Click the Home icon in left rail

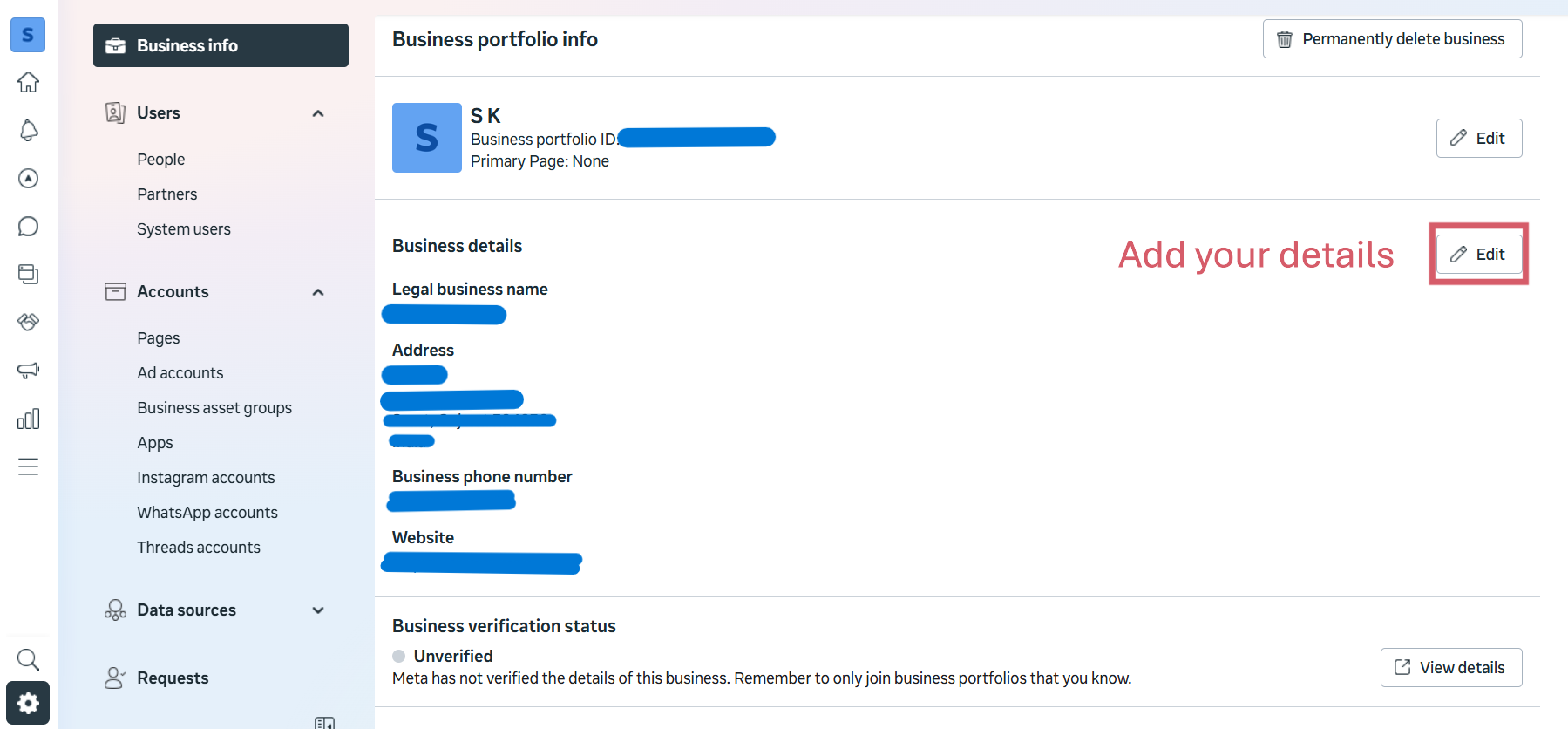pyautogui.click(x=28, y=82)
